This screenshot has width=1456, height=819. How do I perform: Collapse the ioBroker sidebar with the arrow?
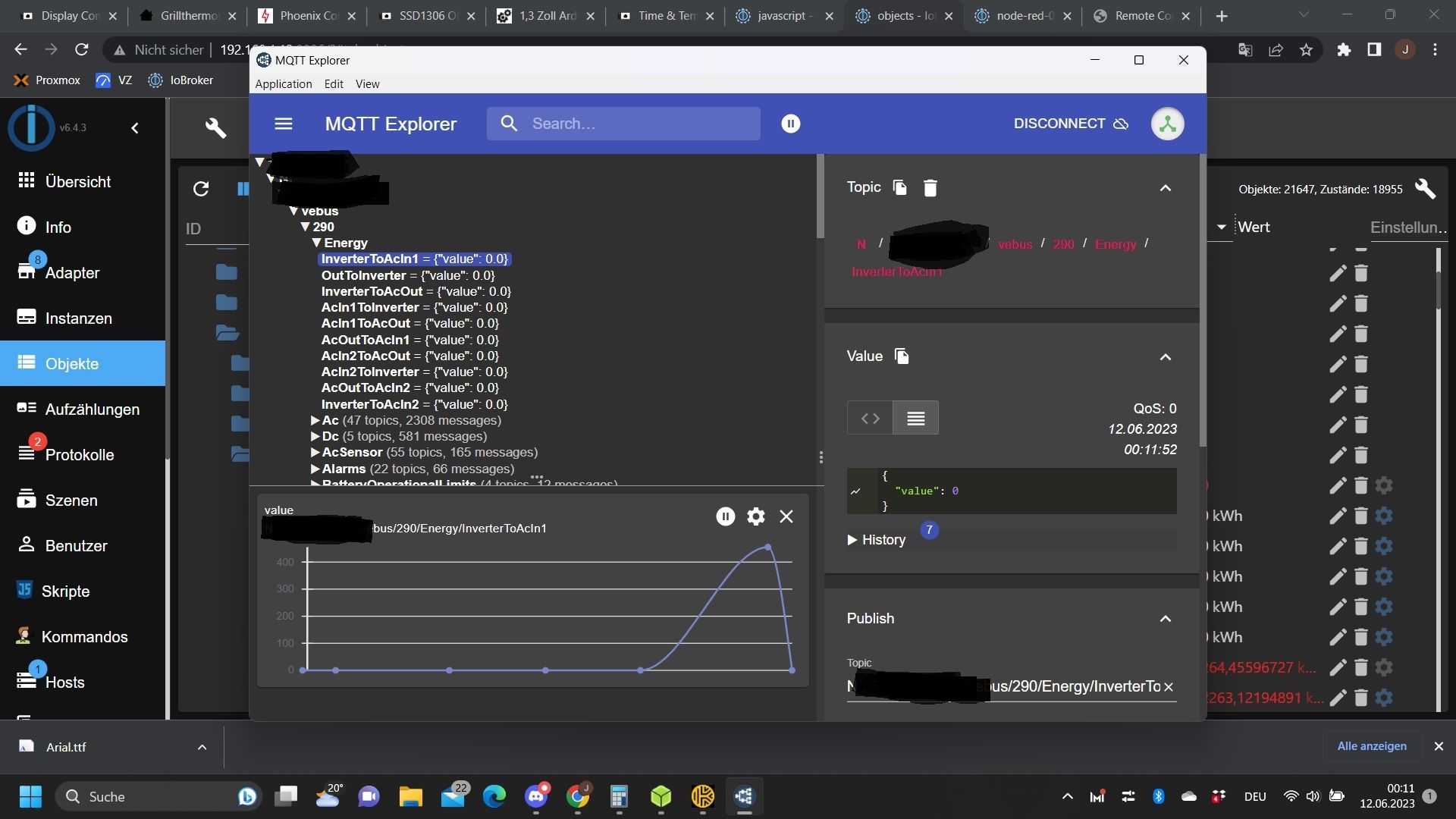point(135,128)
